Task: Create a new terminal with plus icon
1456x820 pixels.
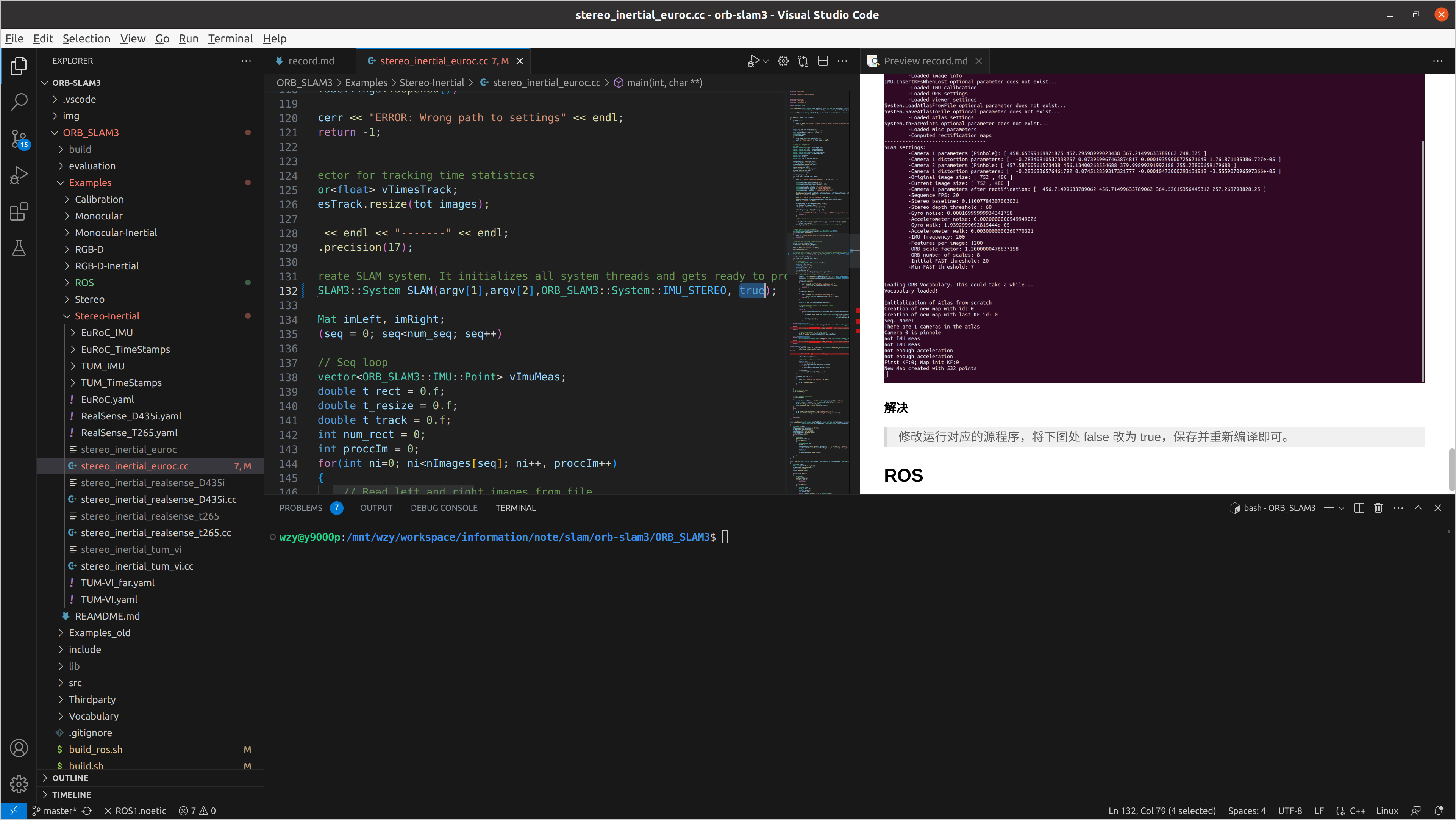Action: tap(1329, 508)
